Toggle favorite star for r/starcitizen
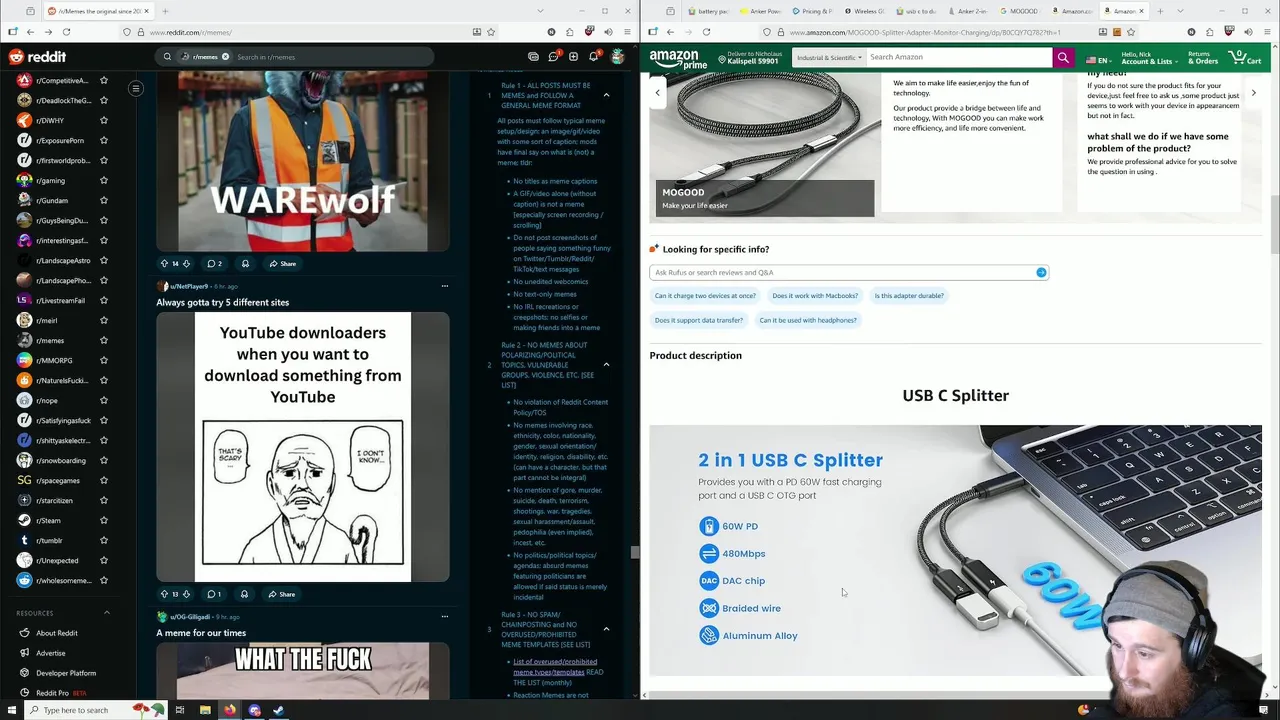Viewport: 1280px width, 720px height. click(x=103, y=500)
